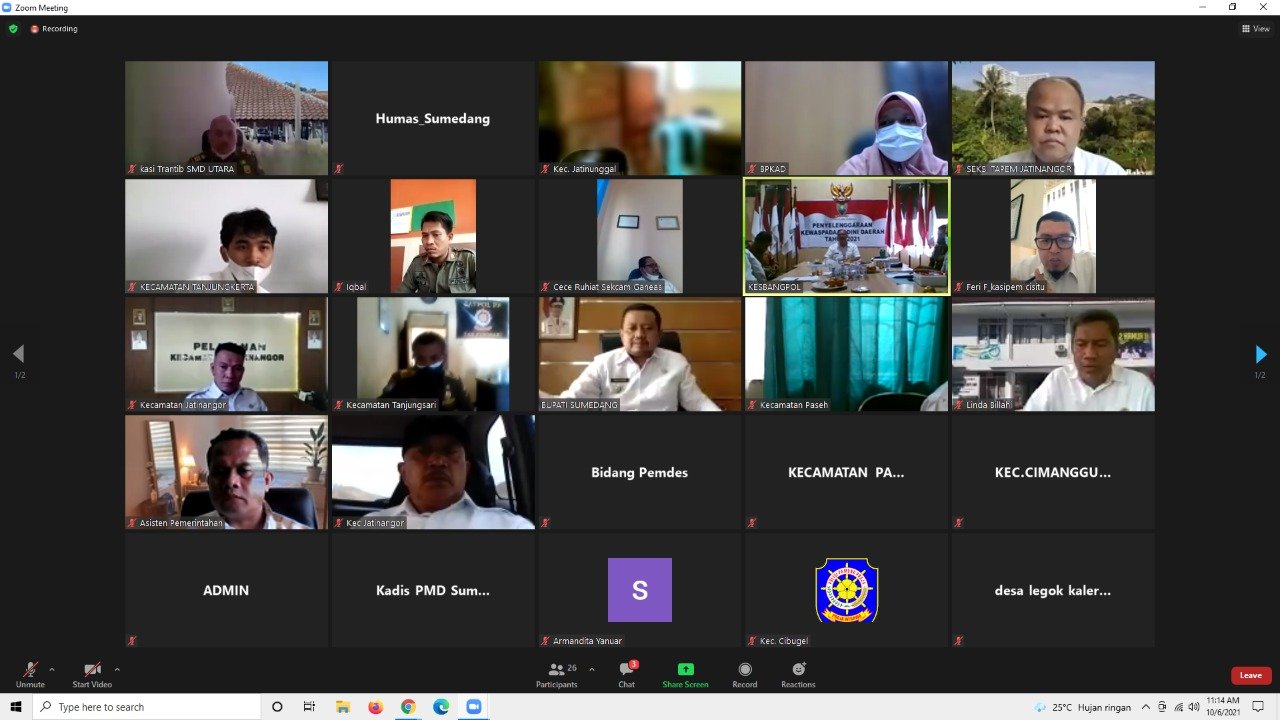Open the View layout menu
Viewport: 1280px width, 720px height.
point(1255,29)
